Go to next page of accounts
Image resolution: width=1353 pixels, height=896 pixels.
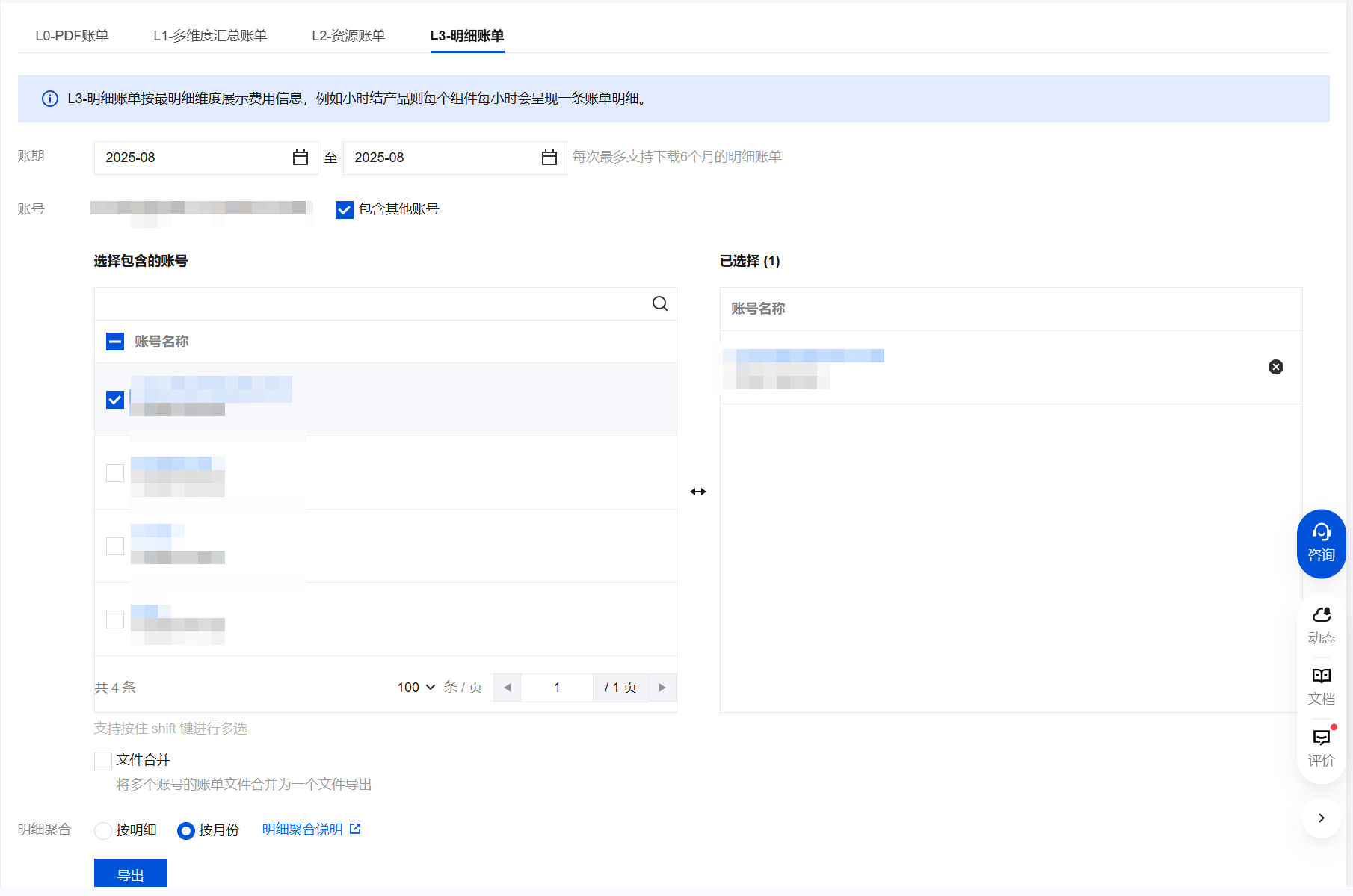[662, 688]
